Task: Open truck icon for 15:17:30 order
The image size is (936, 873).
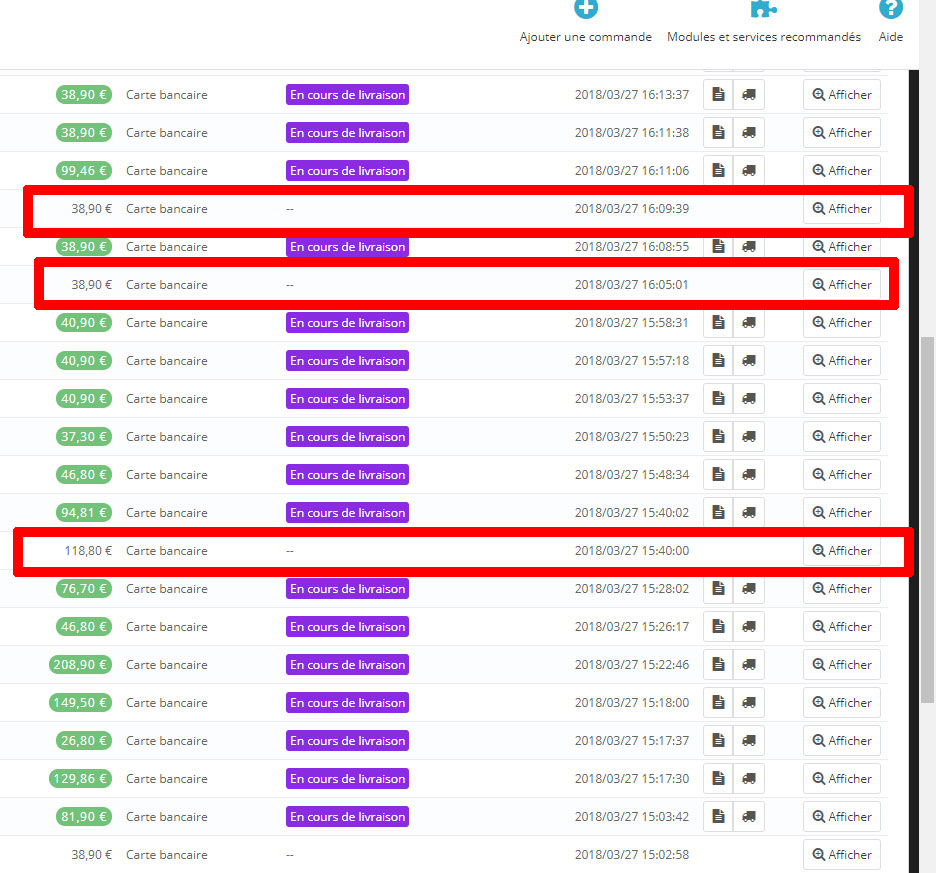Action: [x=749, y=779]
